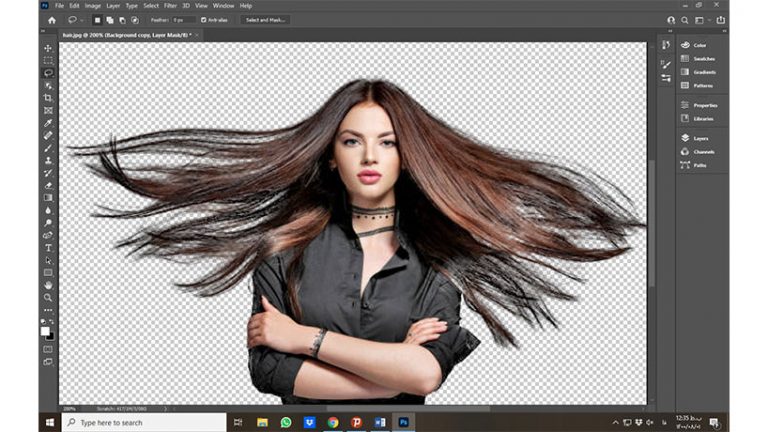Viewport: 768px width, 432px height.
Task: Select the Path Selection tool
Action: 48,261
